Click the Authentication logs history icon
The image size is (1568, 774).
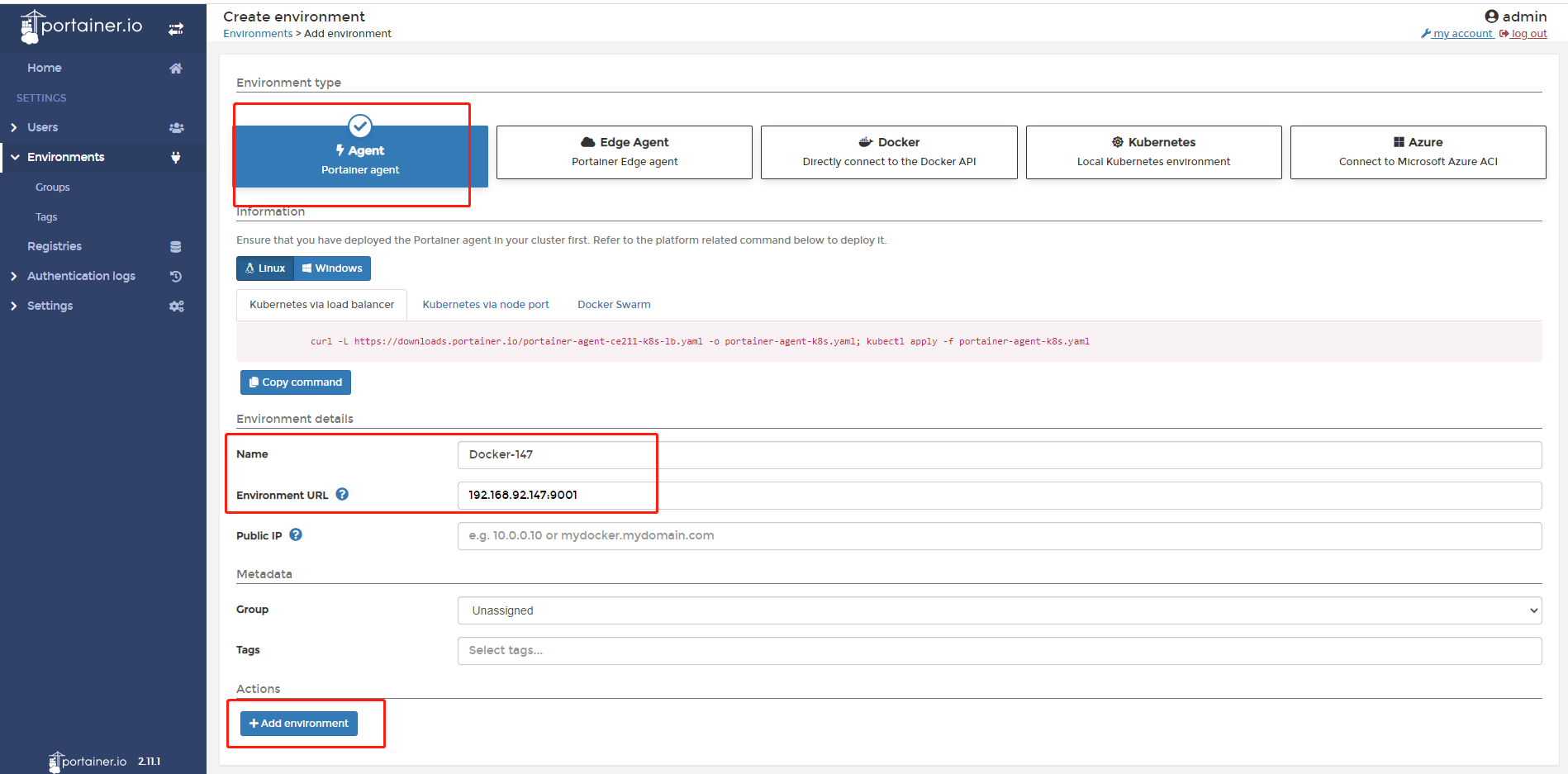click(176, 276)
